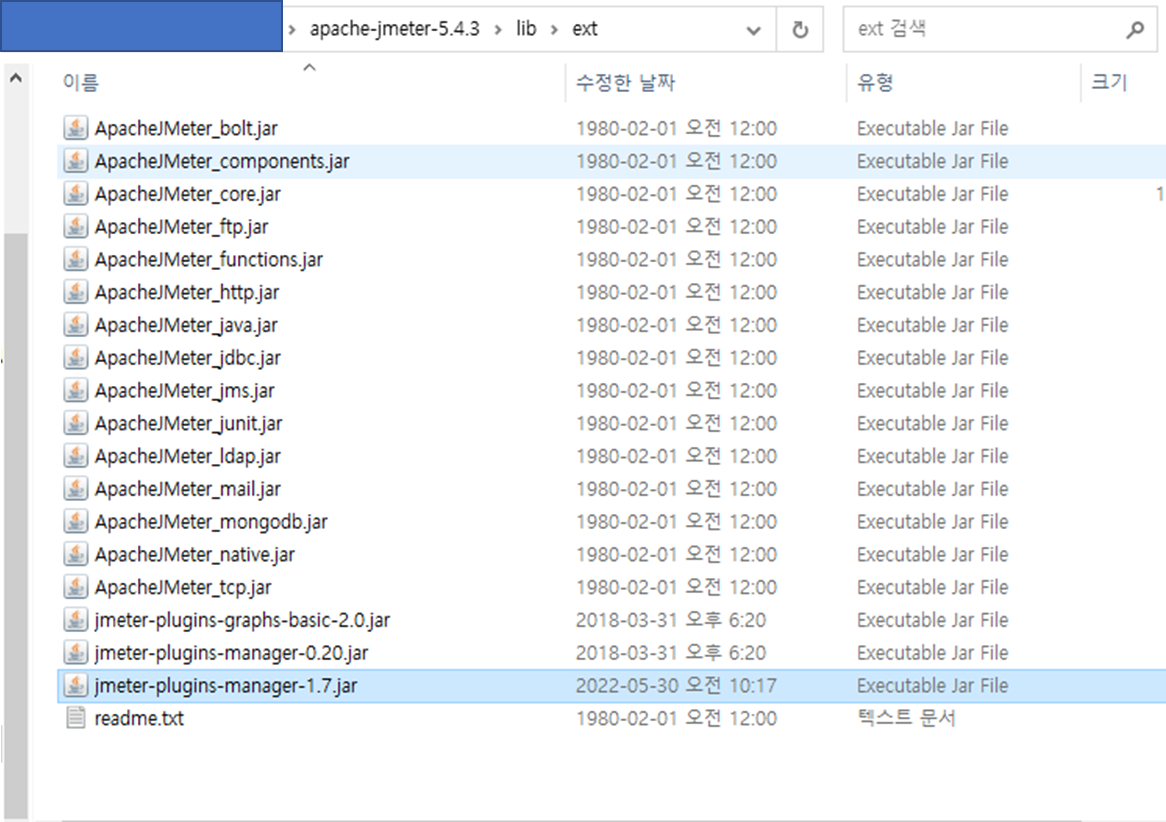The image size is (1166, 822).
Task: Select file name ApacheJMeter_java.jar
Action: tap(186, 324)
